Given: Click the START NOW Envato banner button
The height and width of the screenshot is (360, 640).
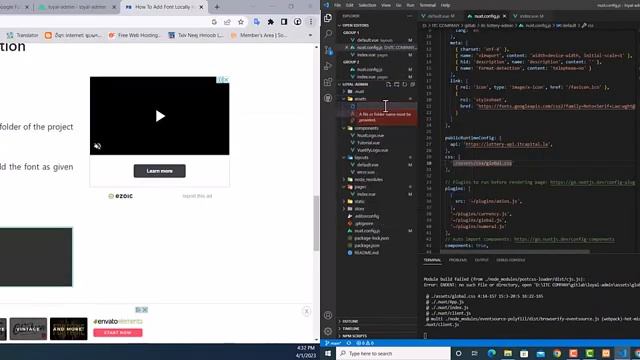Looking at the screenshot, I should [x=118, y=333].
